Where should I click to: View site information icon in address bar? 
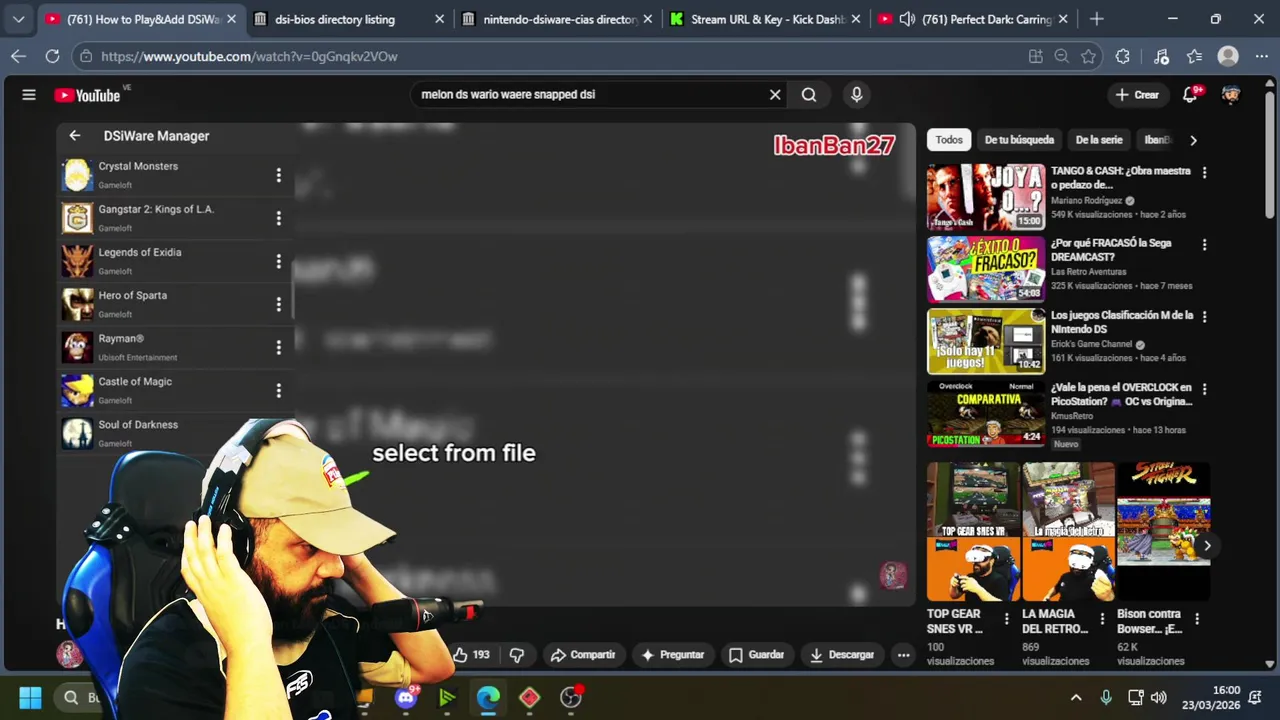click(86, 56)
